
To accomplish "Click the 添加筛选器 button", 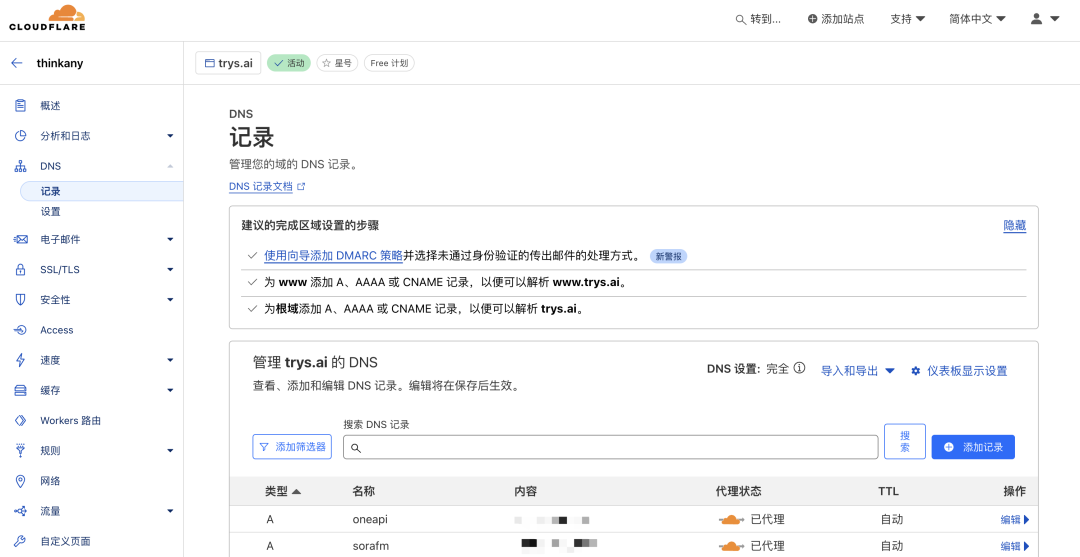I will [292, 447].
